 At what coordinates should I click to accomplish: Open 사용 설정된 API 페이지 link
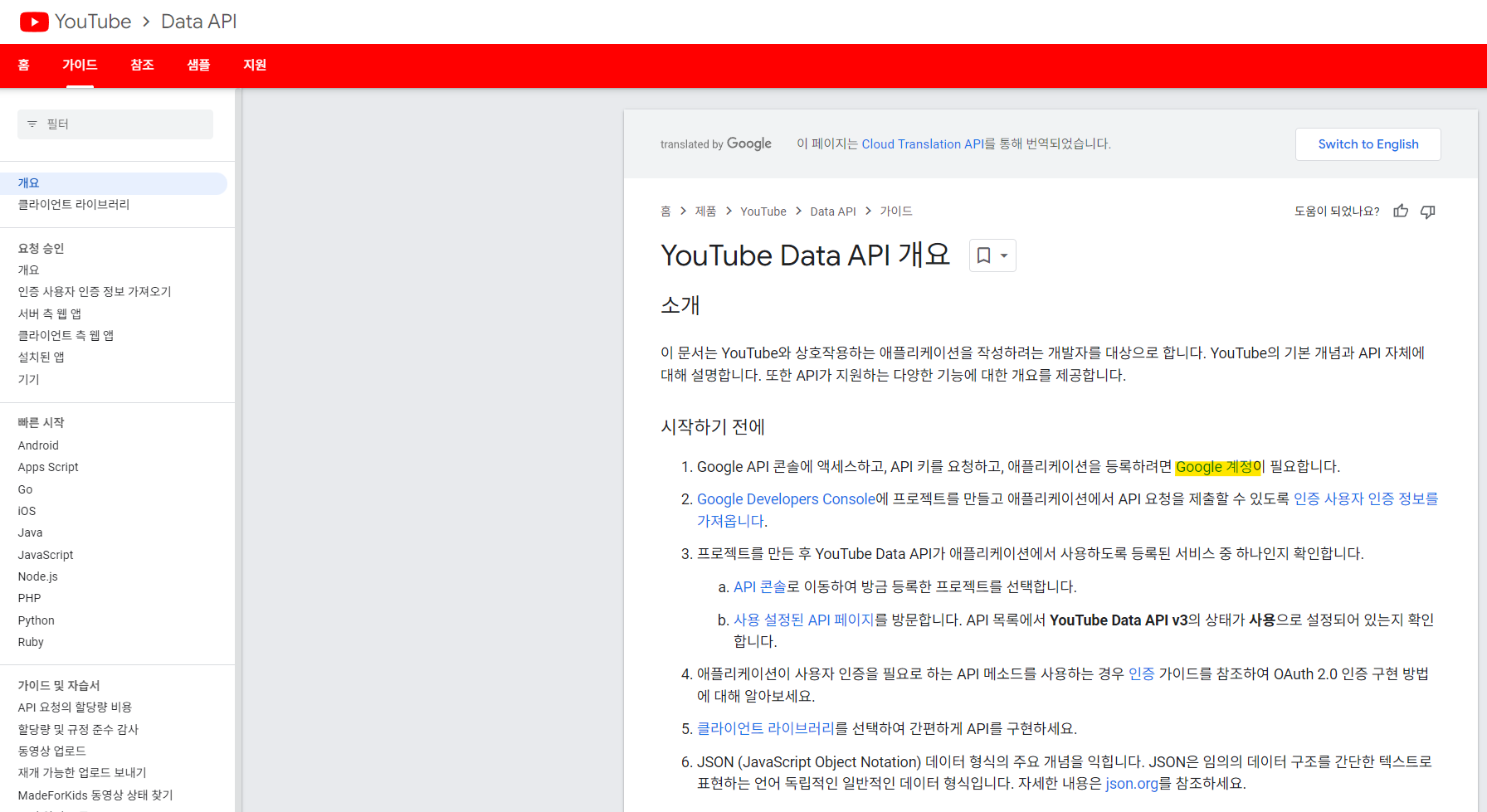(x=803, y=620)
